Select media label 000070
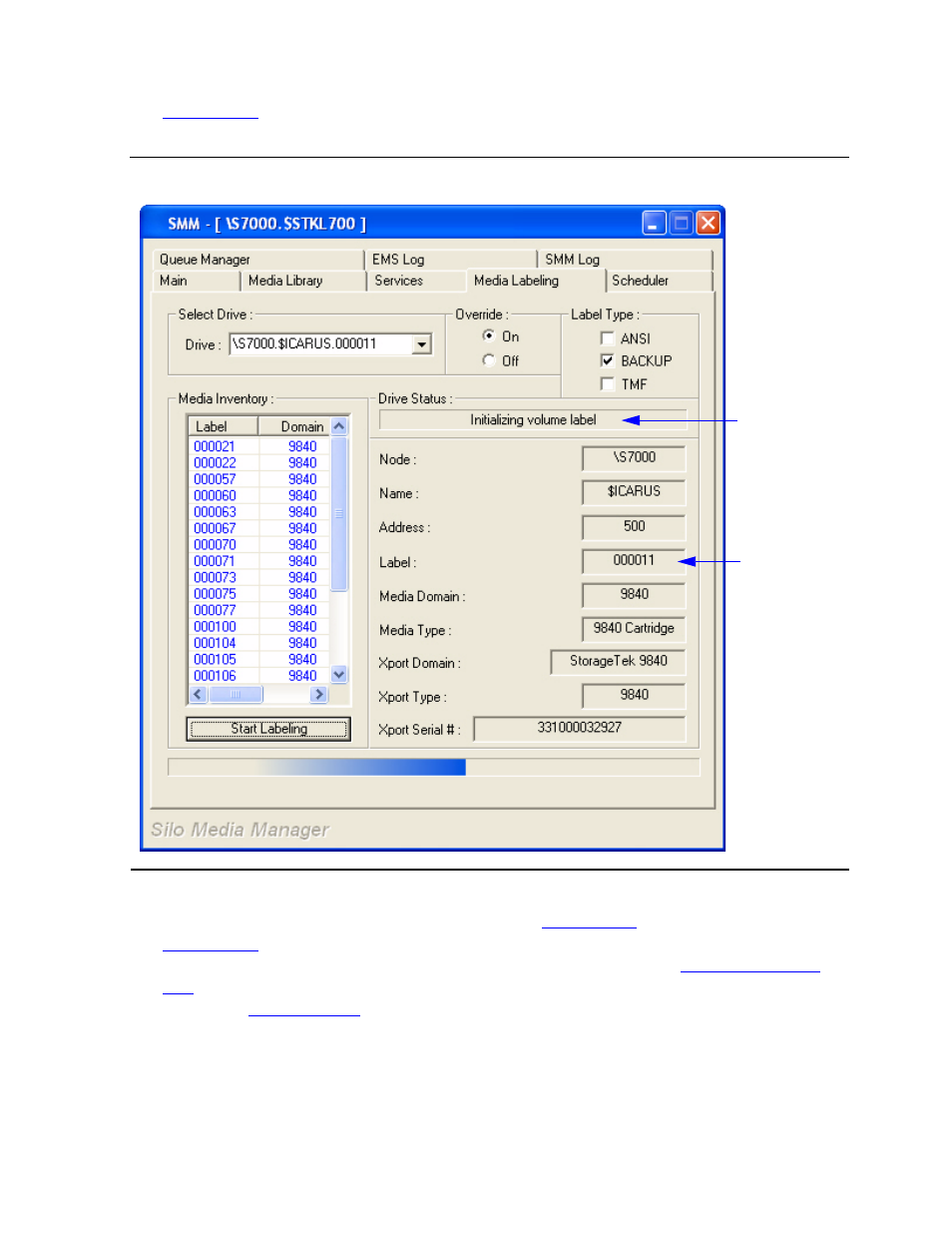The width and height of the screenshot is (952, 1233). click(215, 545)
